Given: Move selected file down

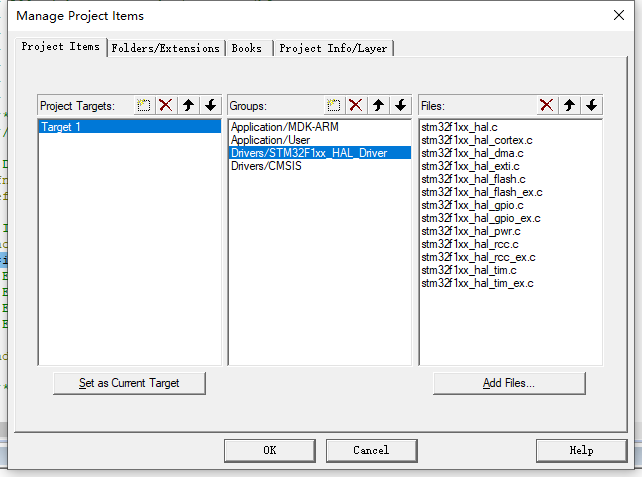Looking at the screenshot, I should (592, 106).
